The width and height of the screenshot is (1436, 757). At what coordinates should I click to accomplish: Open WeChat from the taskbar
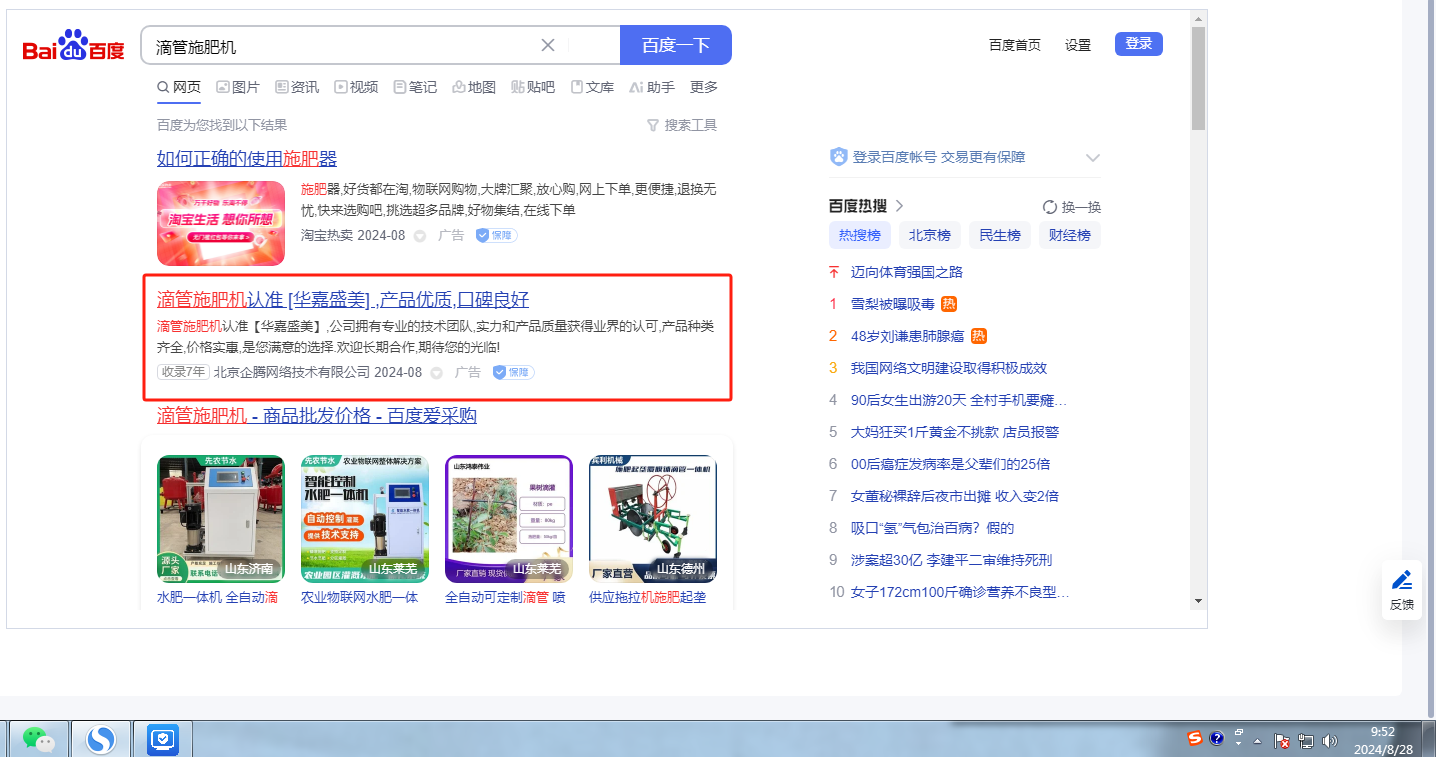tap(39, 739)
